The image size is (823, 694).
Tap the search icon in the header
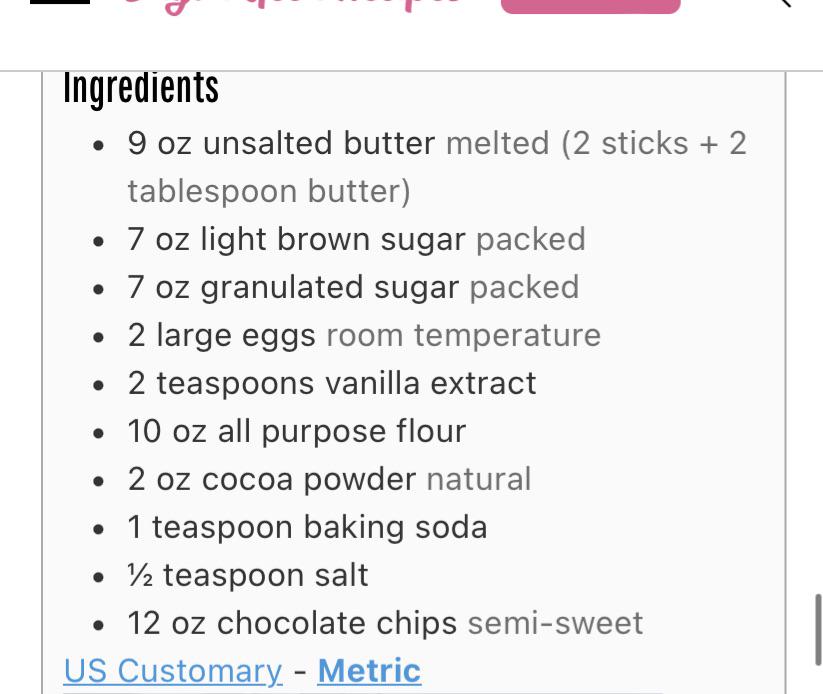click(784, 3)
